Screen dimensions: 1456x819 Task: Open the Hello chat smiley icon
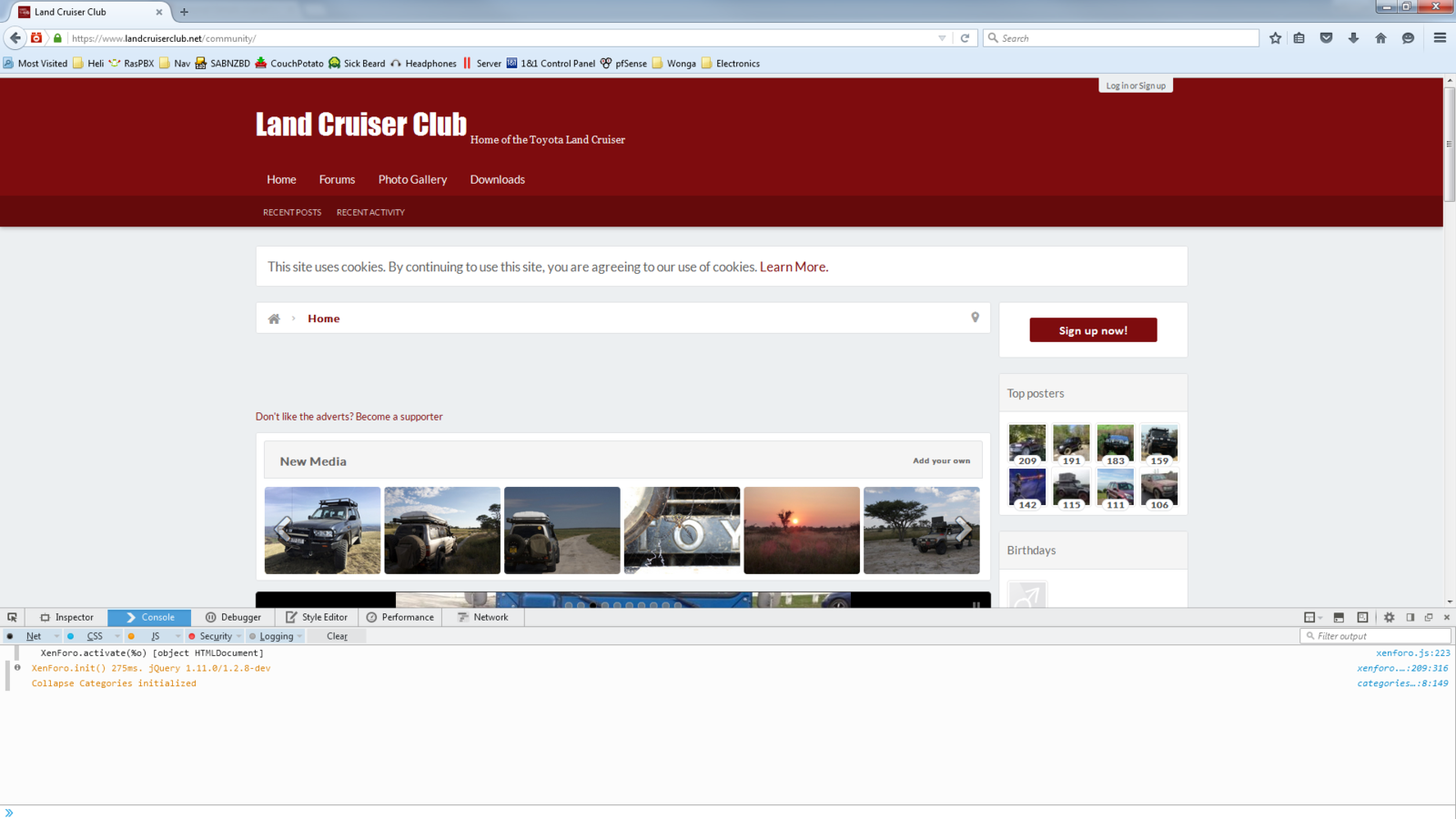(x=1408, y=38)
